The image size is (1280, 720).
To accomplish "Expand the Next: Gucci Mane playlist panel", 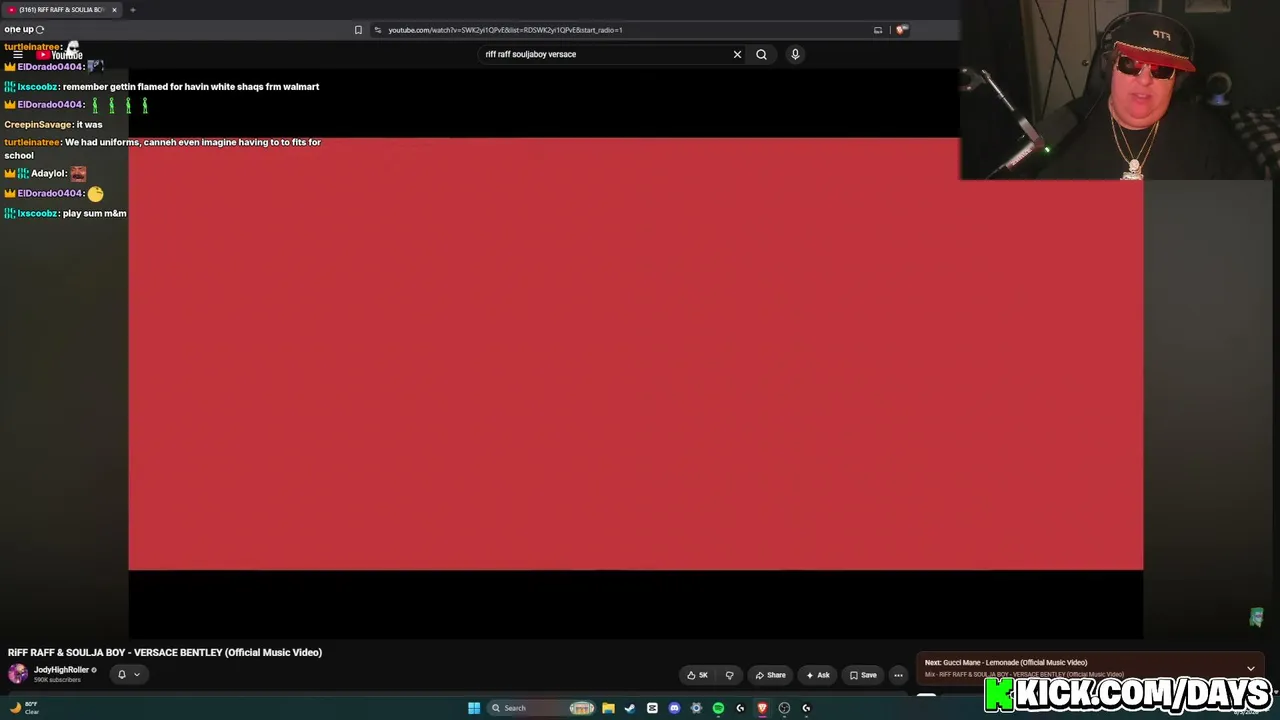I will tap(1250, 668).
